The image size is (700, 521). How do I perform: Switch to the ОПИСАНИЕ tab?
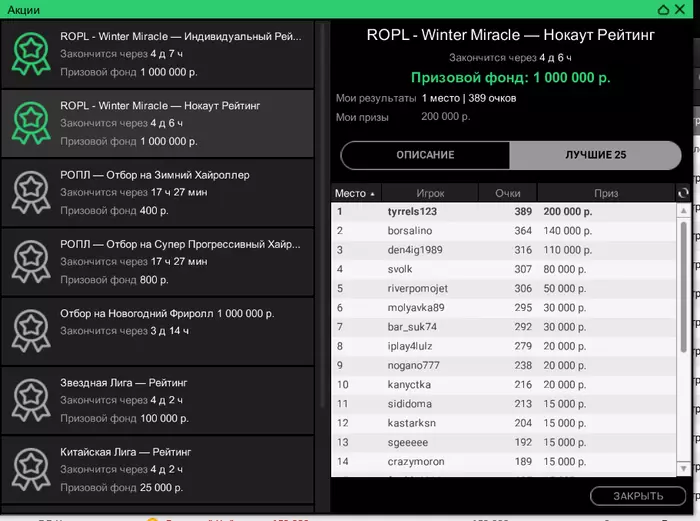(x=425, y=155)
